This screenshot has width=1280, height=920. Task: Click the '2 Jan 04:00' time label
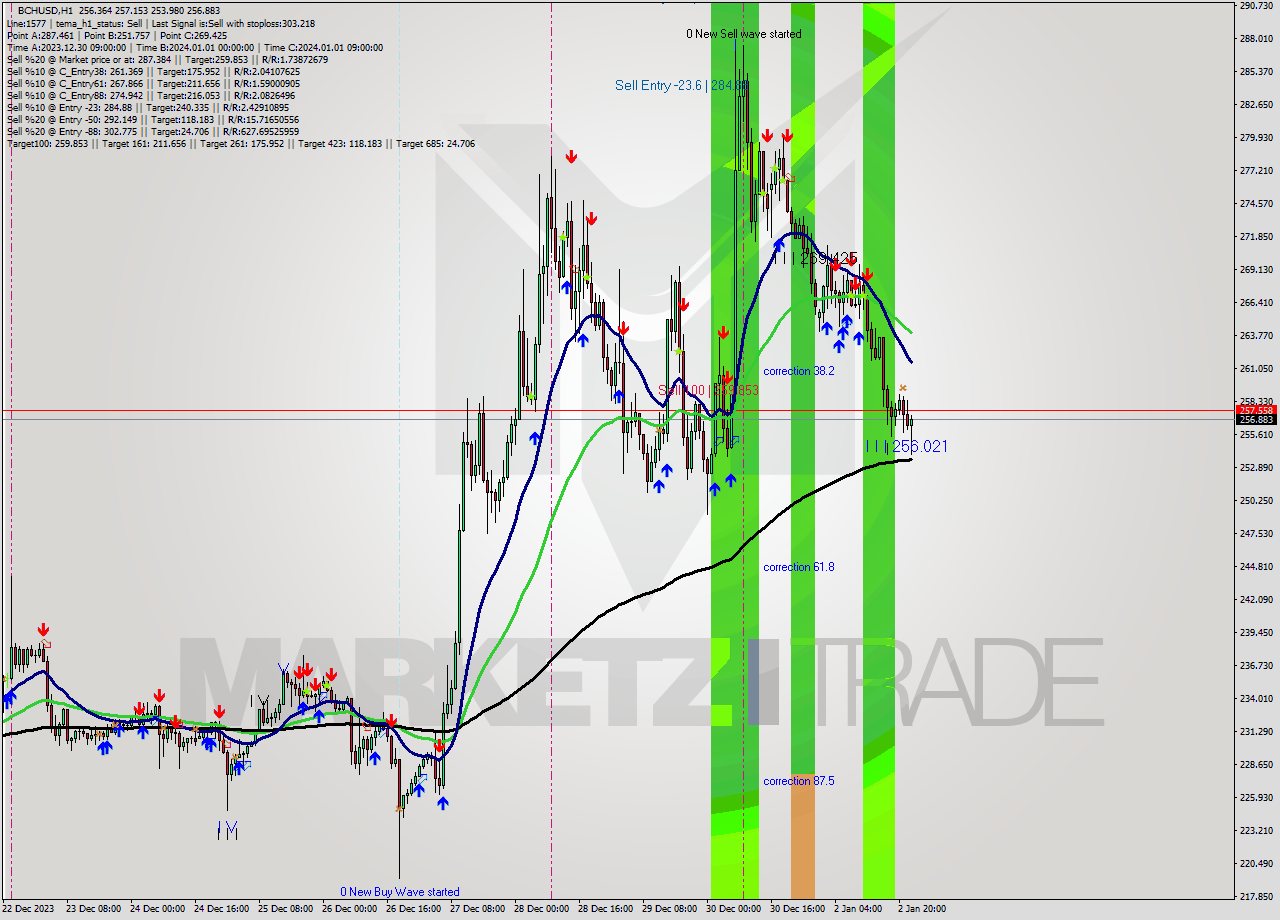point(858,909)
